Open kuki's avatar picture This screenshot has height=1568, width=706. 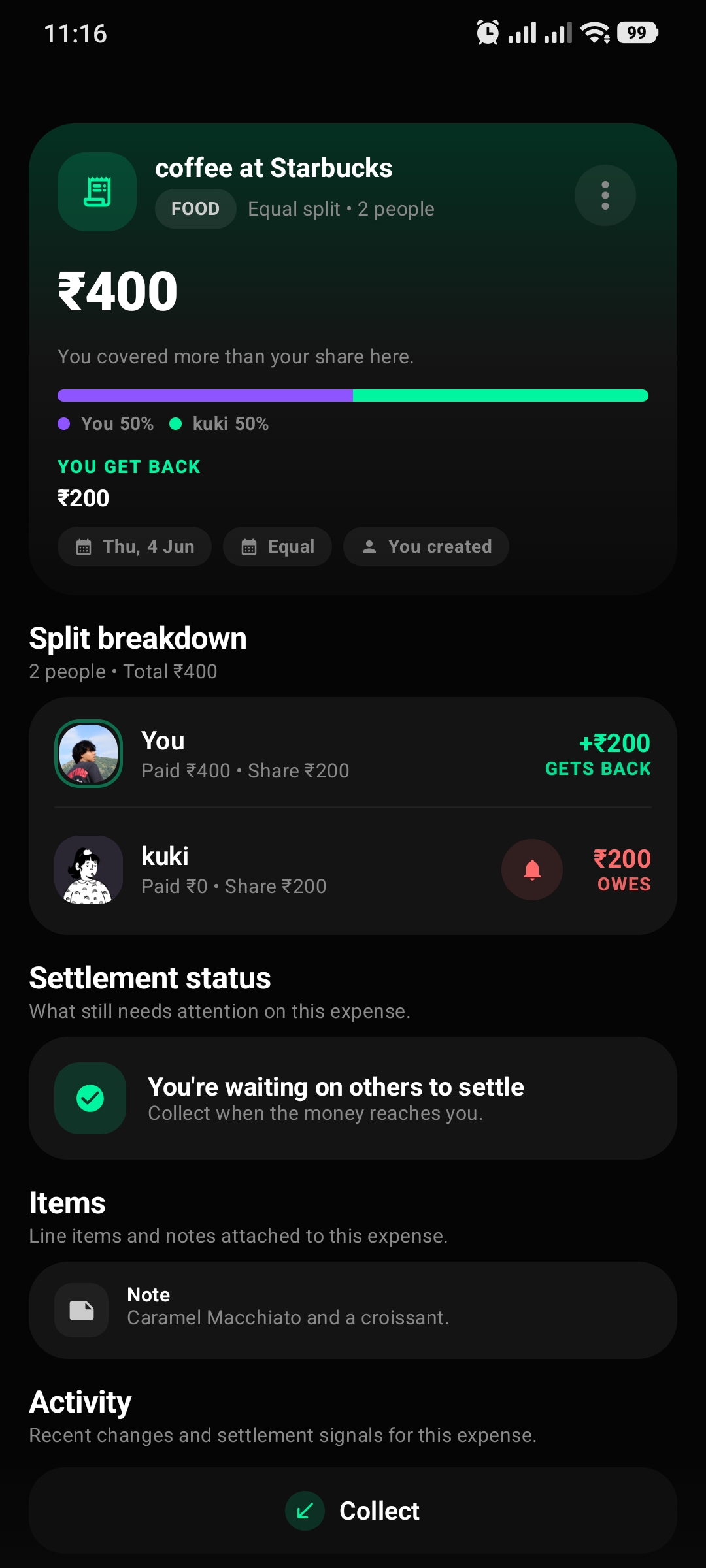click(x=88, y=870)
